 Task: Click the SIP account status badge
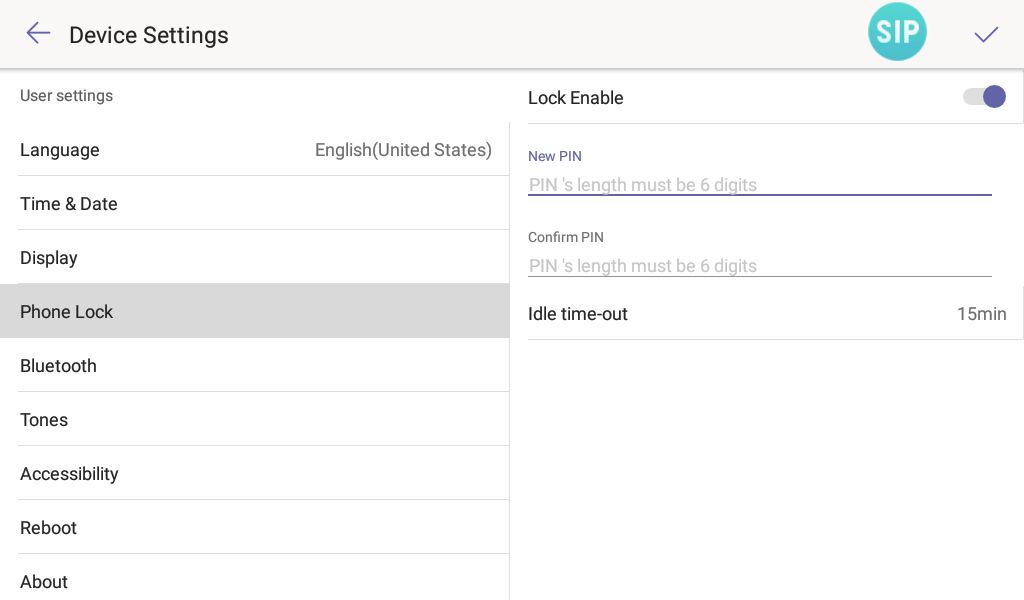[897, 32]
